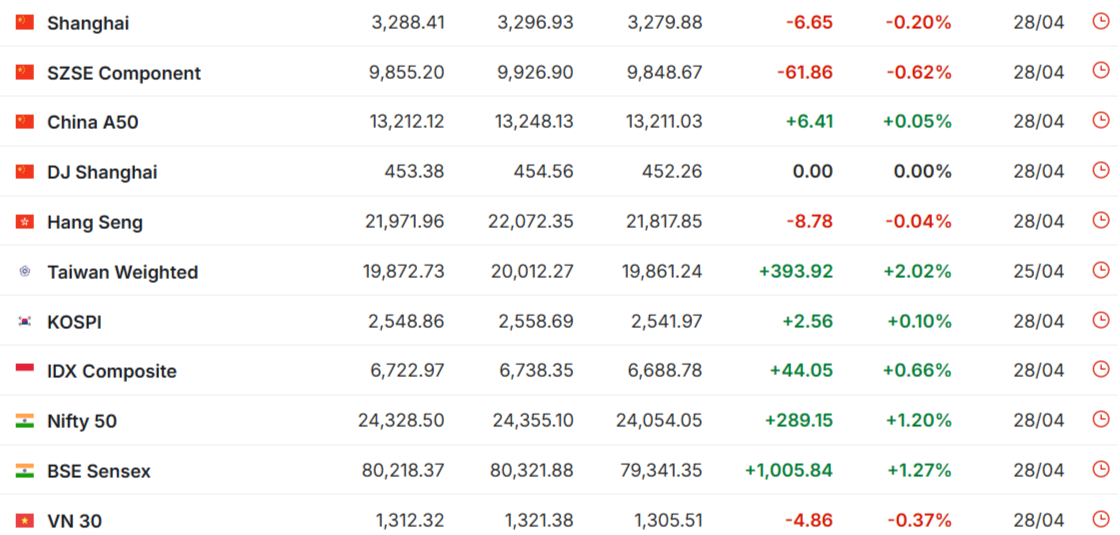1120x535 pixels.
Task: Click the clock icon in Nifty 50 row
Action: pos(1100,419)
